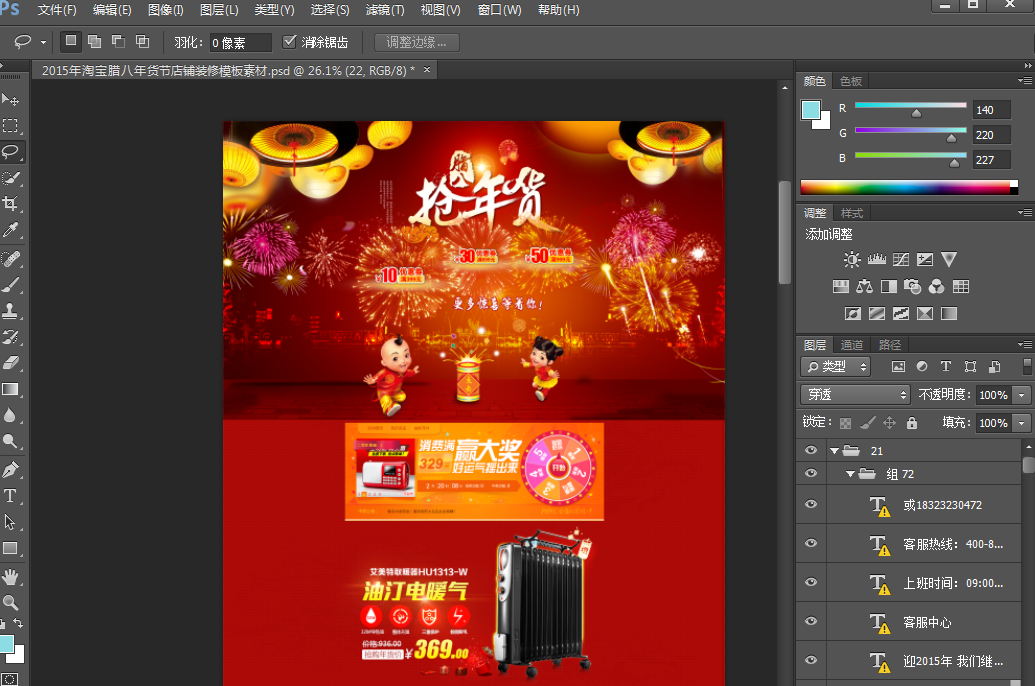The height and width of the screenshot is (686, 1035).
Task: Add a Curves adjustment
Action: pyautogui.click(x=901, y=259)
